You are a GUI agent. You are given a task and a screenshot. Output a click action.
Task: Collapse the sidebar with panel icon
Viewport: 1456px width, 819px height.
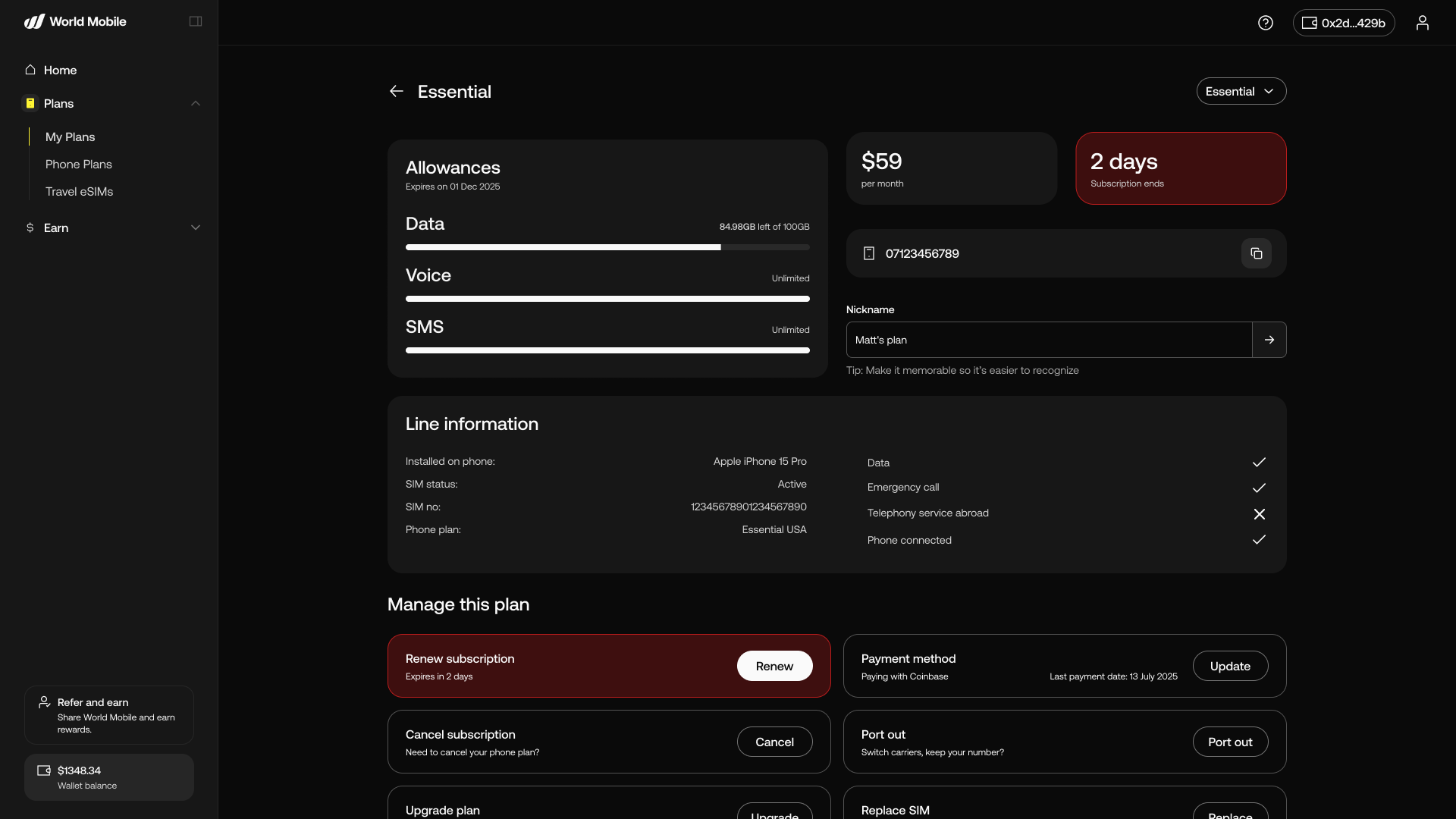pos(195,21)
